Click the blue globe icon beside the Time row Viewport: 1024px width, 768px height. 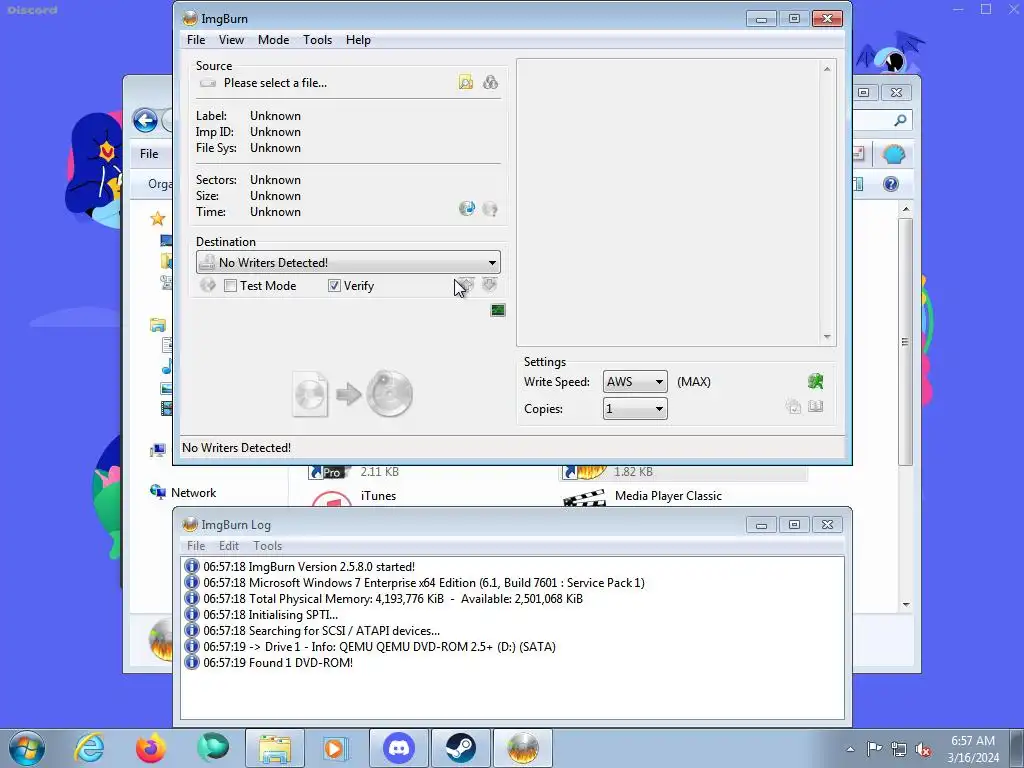(467, 208)
